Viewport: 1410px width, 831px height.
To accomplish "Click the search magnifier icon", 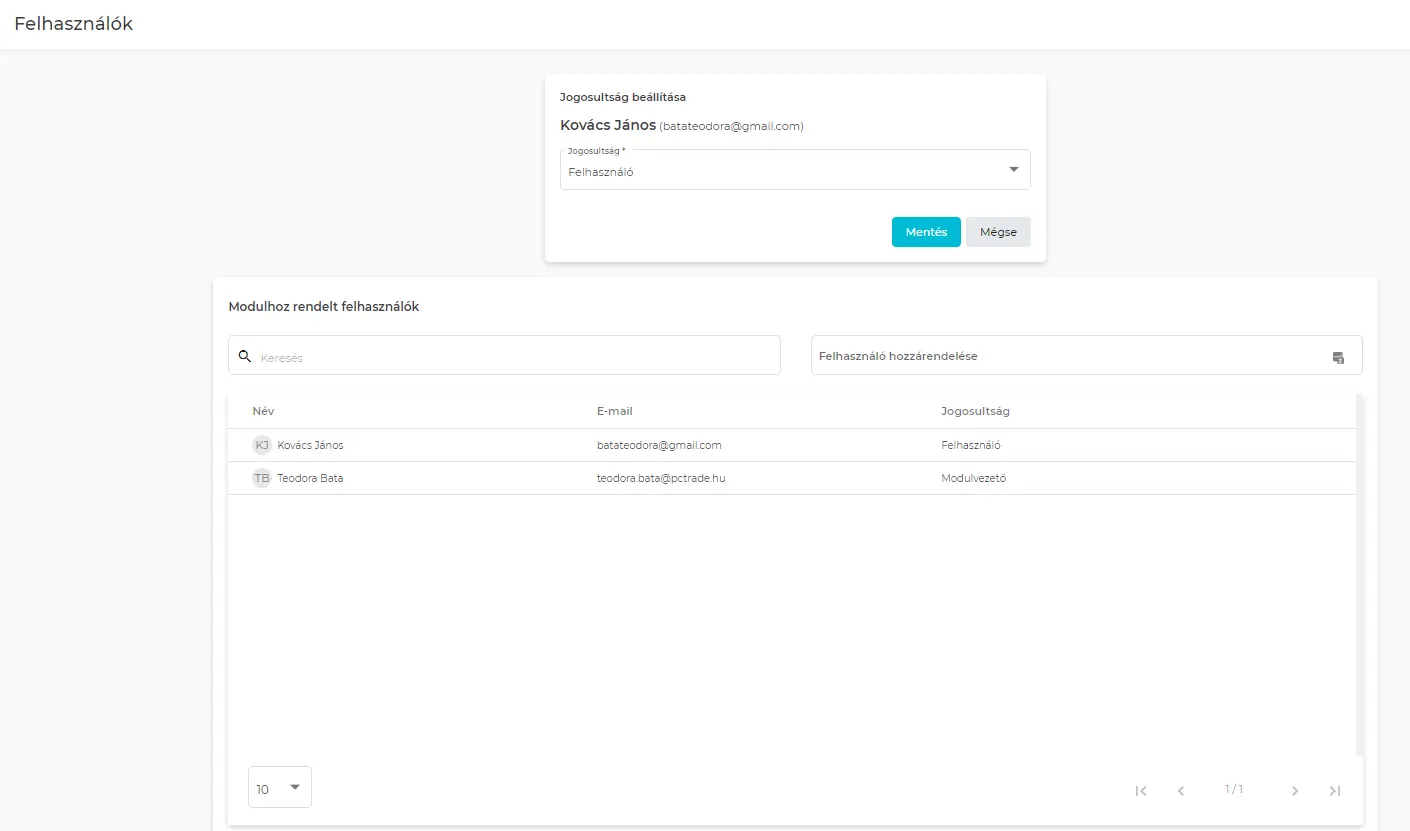I will [x=244, y=356].
